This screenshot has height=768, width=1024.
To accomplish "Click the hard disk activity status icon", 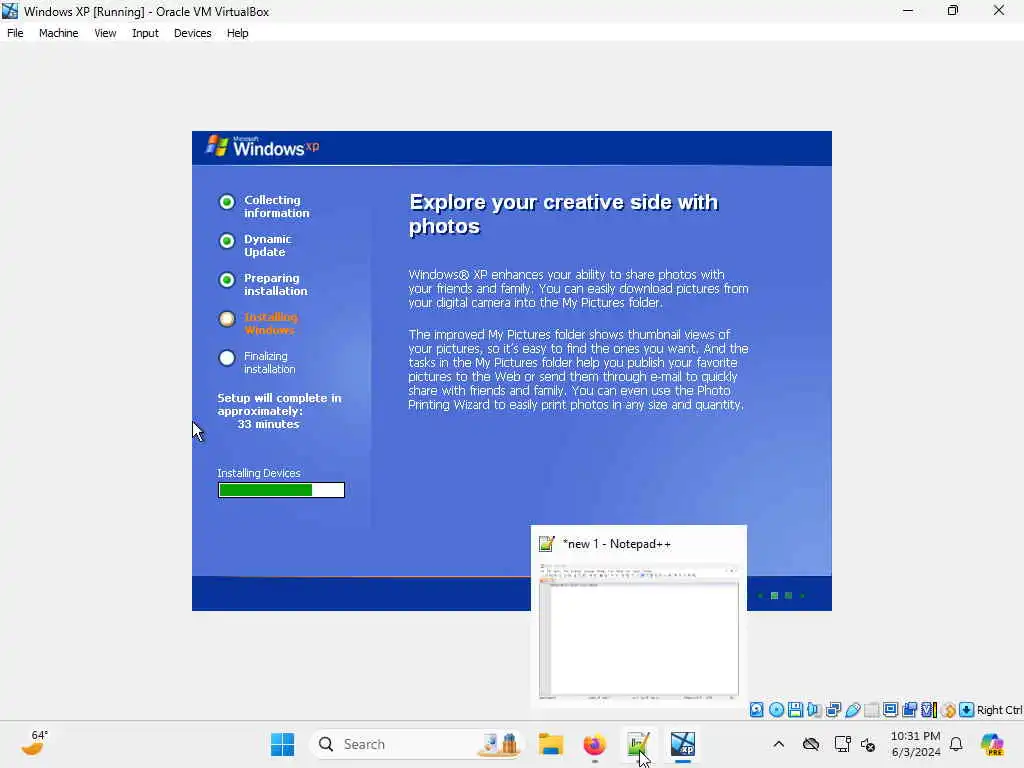I will tap(756, 710).
